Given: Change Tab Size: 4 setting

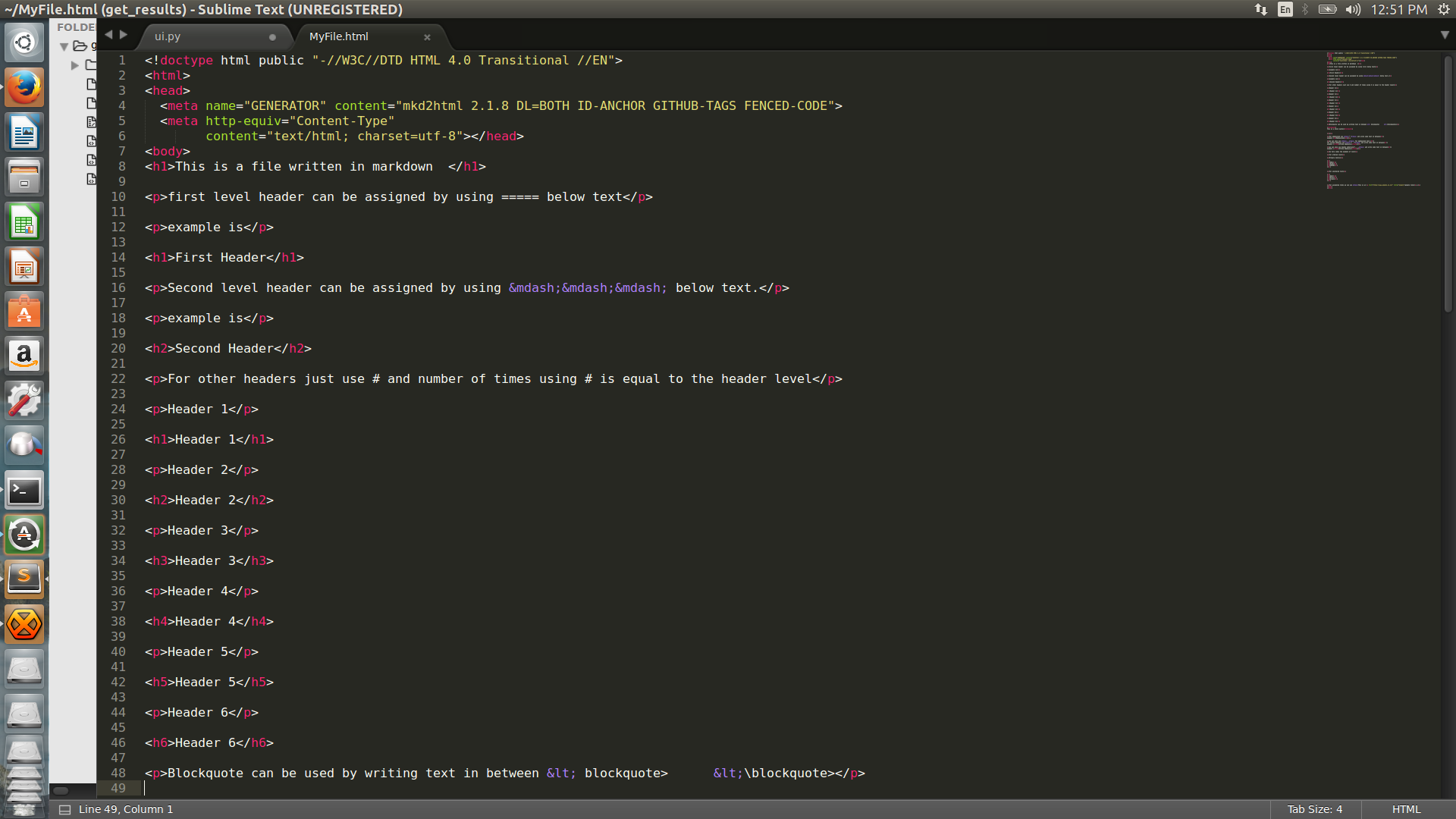Looking at the screenshot, I should [1314, 809].
